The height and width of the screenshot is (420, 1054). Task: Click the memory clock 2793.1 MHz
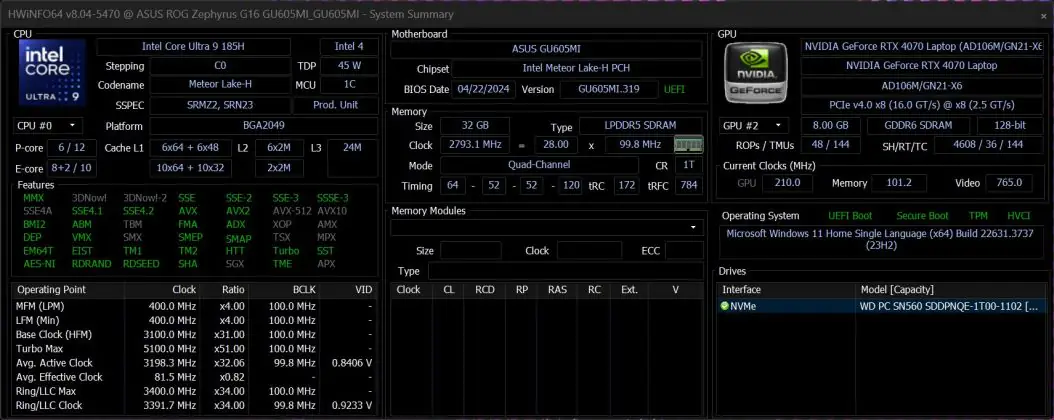tap(475, 145)
